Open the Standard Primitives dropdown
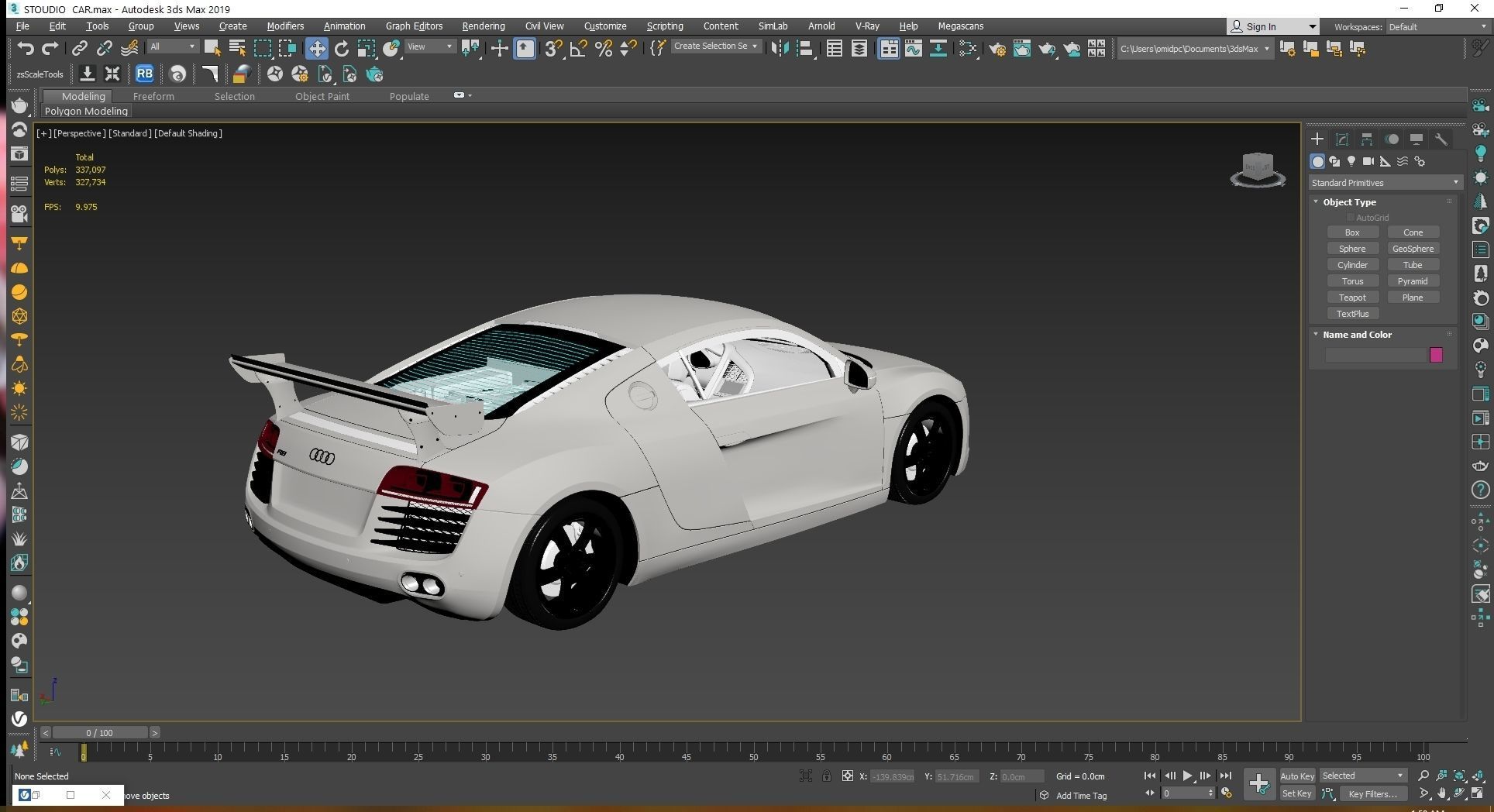Image resolution: width=1494 pixels, height=812 pixels. [1385, 183]
